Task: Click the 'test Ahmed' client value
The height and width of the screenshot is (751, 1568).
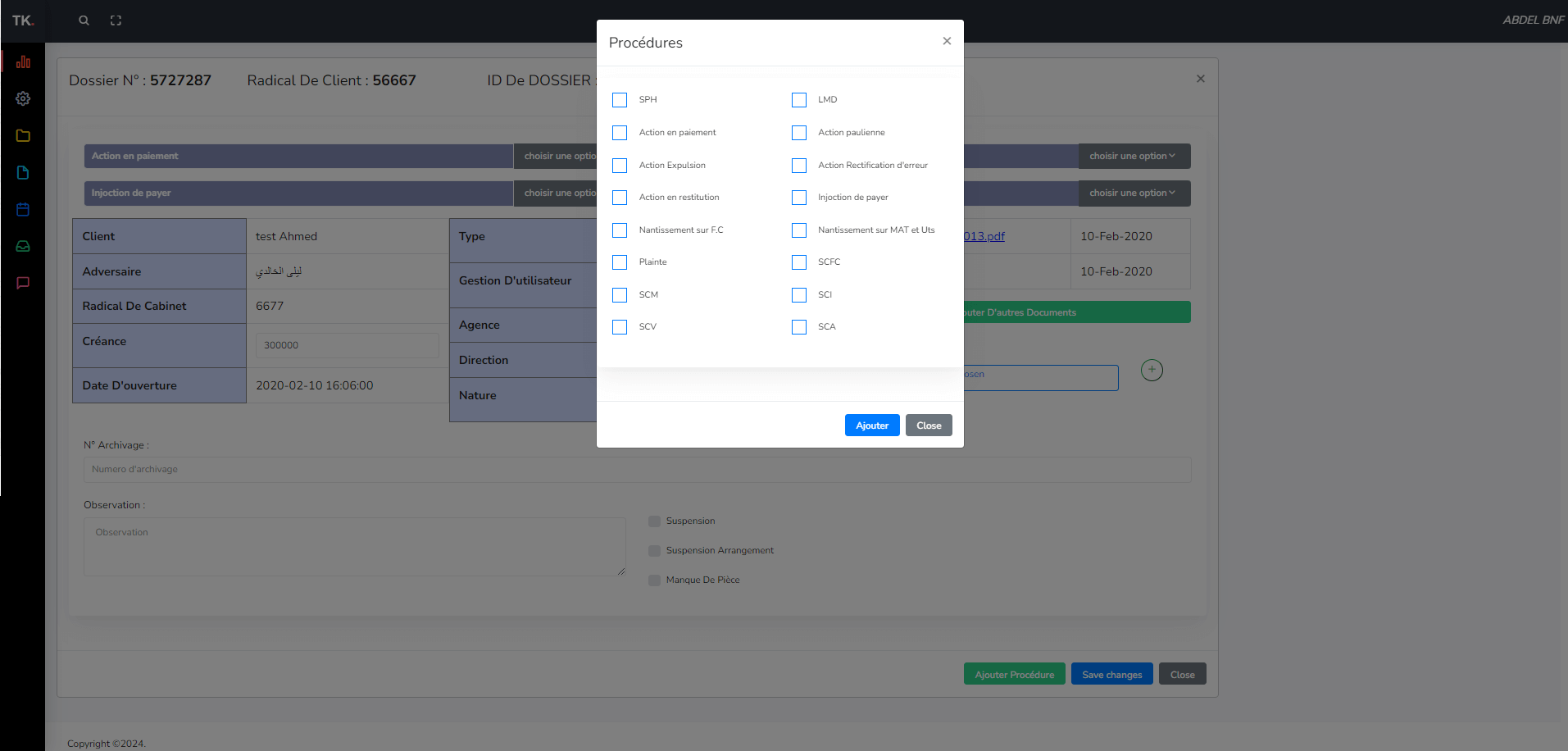Action: click(x=286, y=236)
